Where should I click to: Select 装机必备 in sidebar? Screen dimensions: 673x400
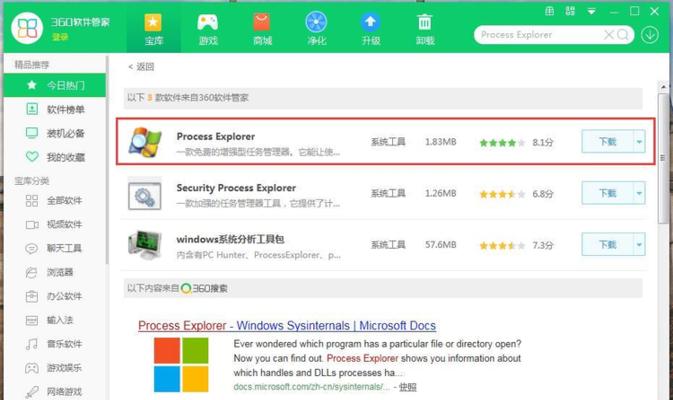coord(55,133)
